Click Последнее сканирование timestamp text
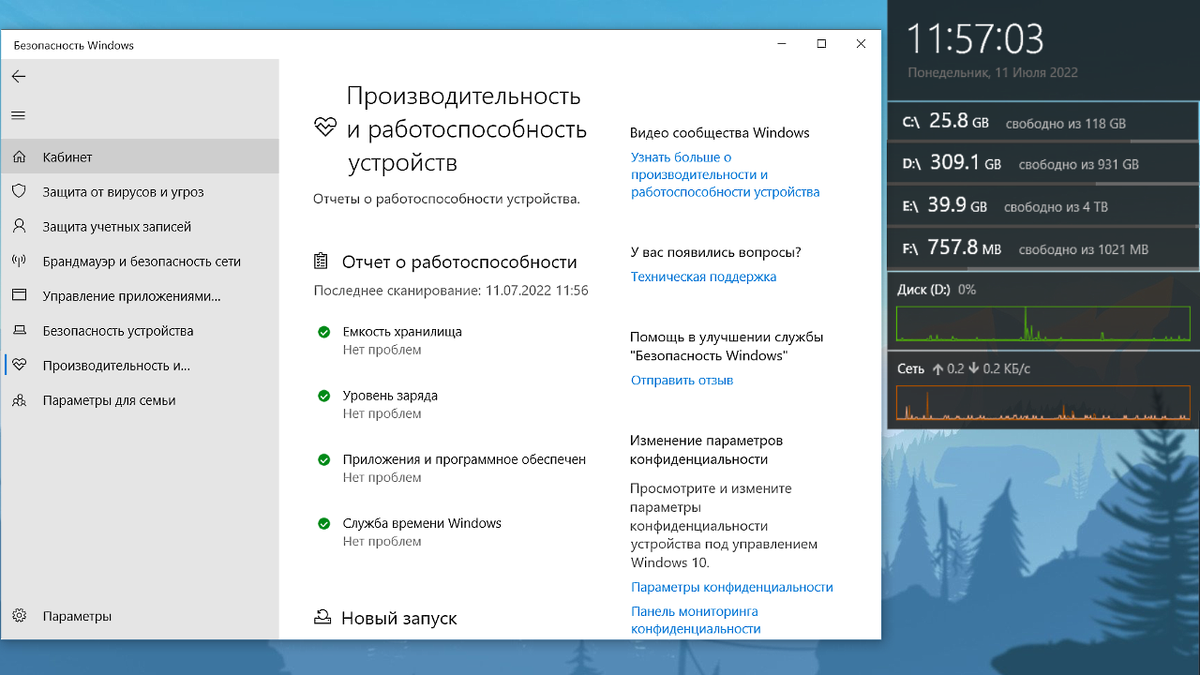 coord(451,291)
